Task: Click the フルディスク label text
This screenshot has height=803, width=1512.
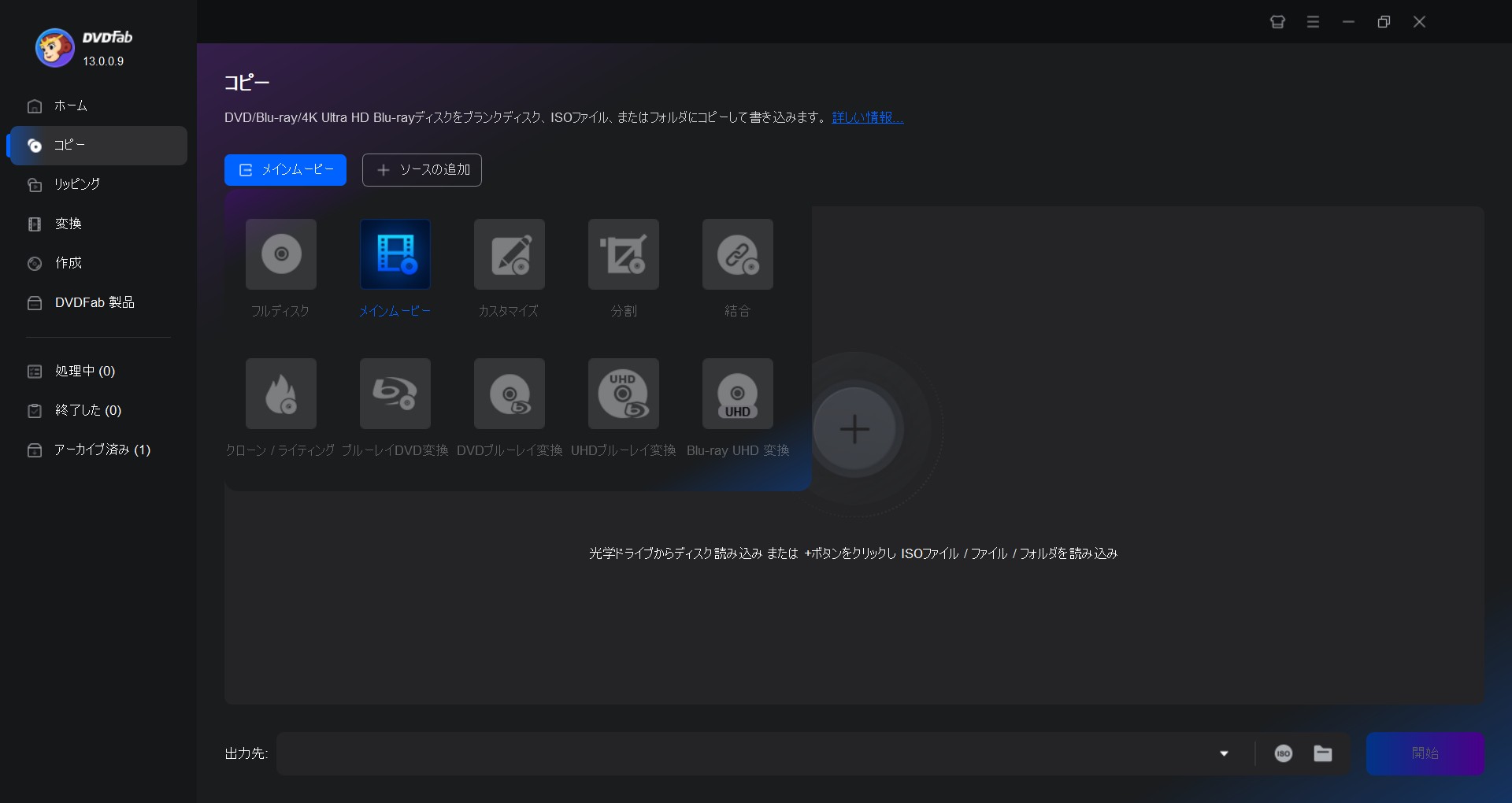Action: click(280, 311)
